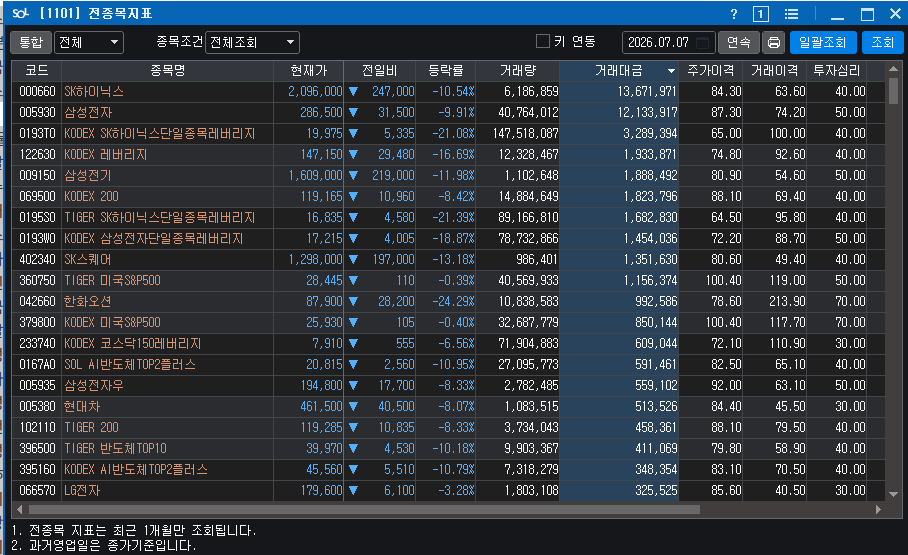Click the volume 147,518,087

(525, 133)
